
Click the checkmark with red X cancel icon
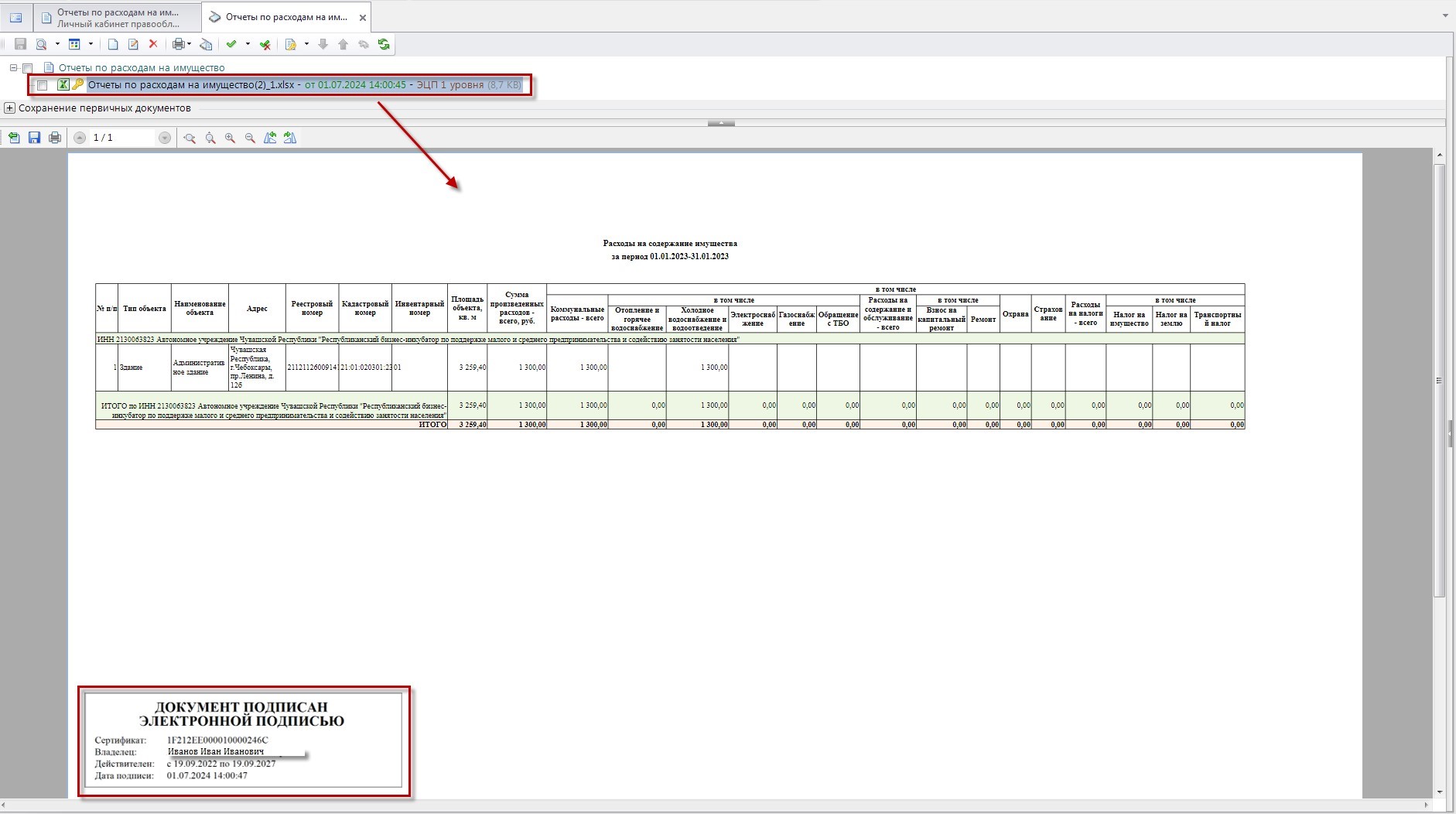pos(265,45)
